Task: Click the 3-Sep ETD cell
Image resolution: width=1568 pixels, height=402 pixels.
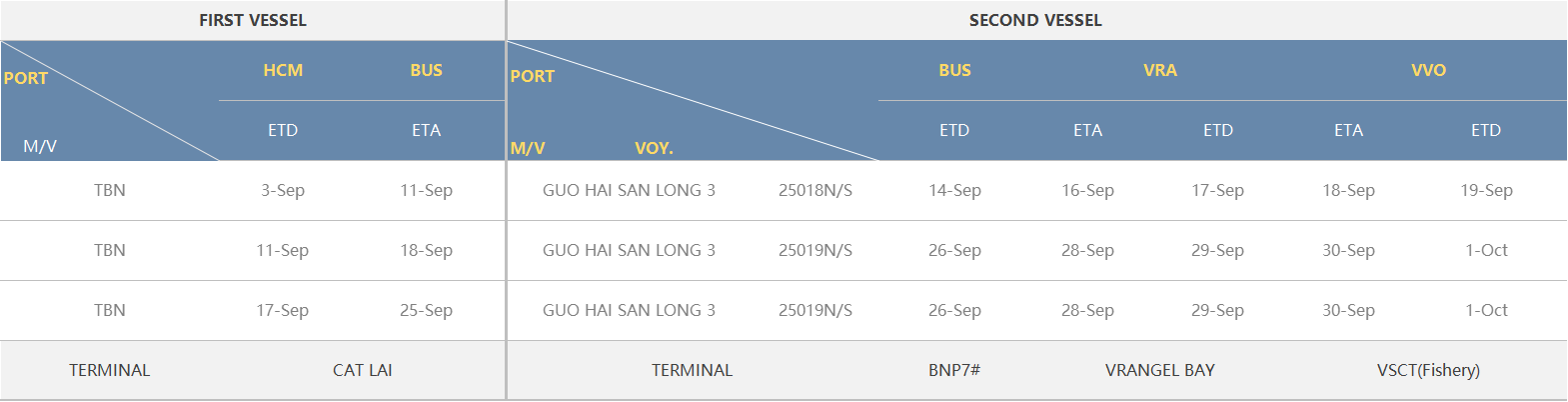Action: pyautogui.click(x=283, y=190)
